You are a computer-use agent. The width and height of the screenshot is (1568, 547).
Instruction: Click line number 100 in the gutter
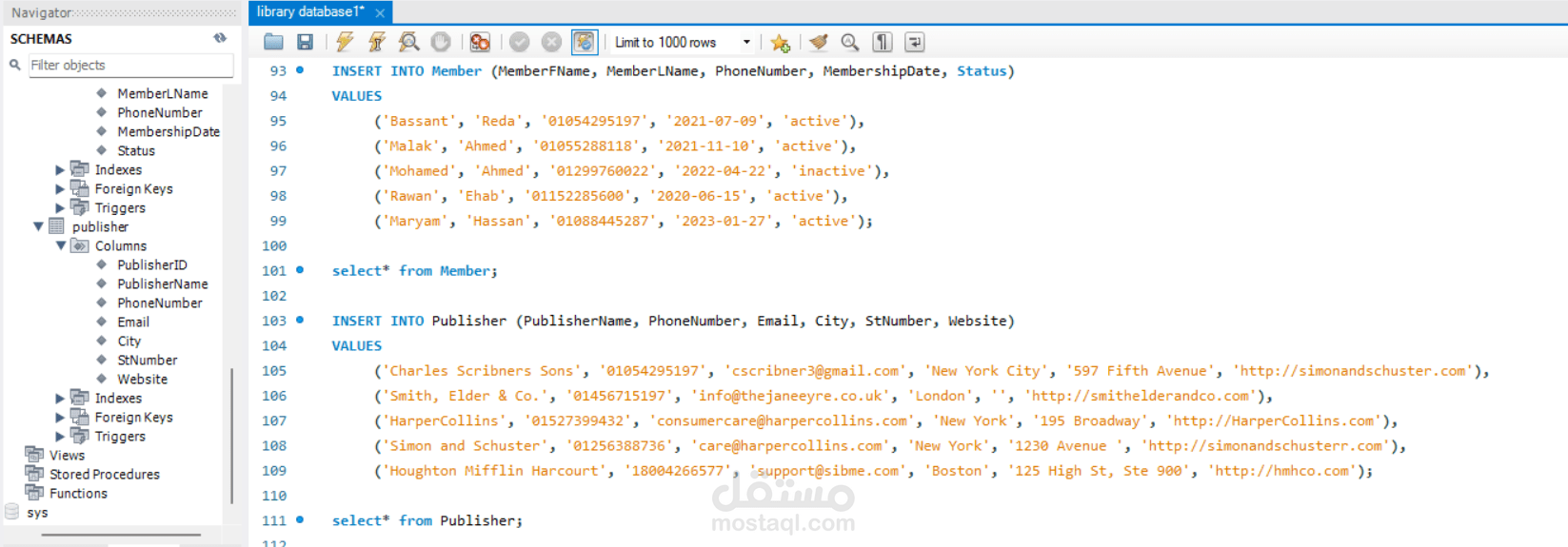(x=274, y=245)
